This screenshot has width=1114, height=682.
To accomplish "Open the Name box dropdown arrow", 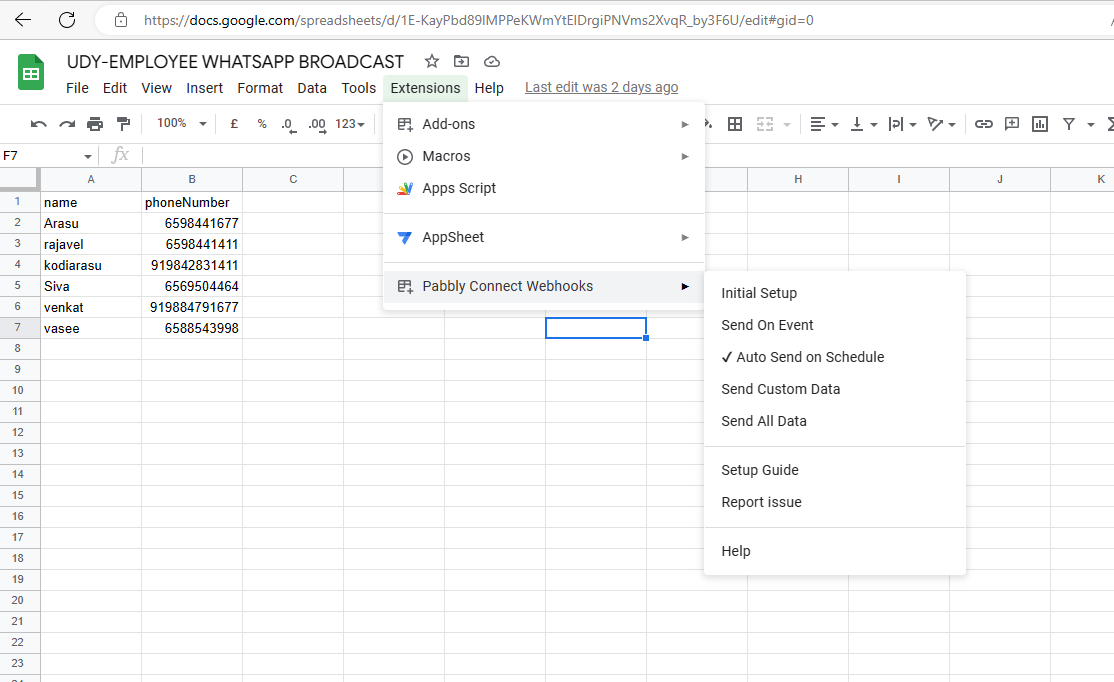I will coord(87,156).
